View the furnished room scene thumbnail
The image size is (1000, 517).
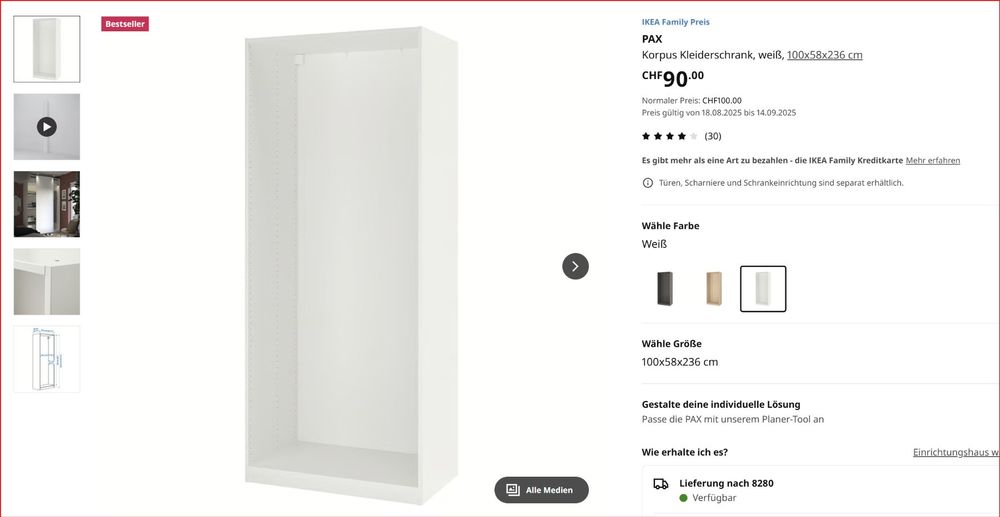coord(47,204)
